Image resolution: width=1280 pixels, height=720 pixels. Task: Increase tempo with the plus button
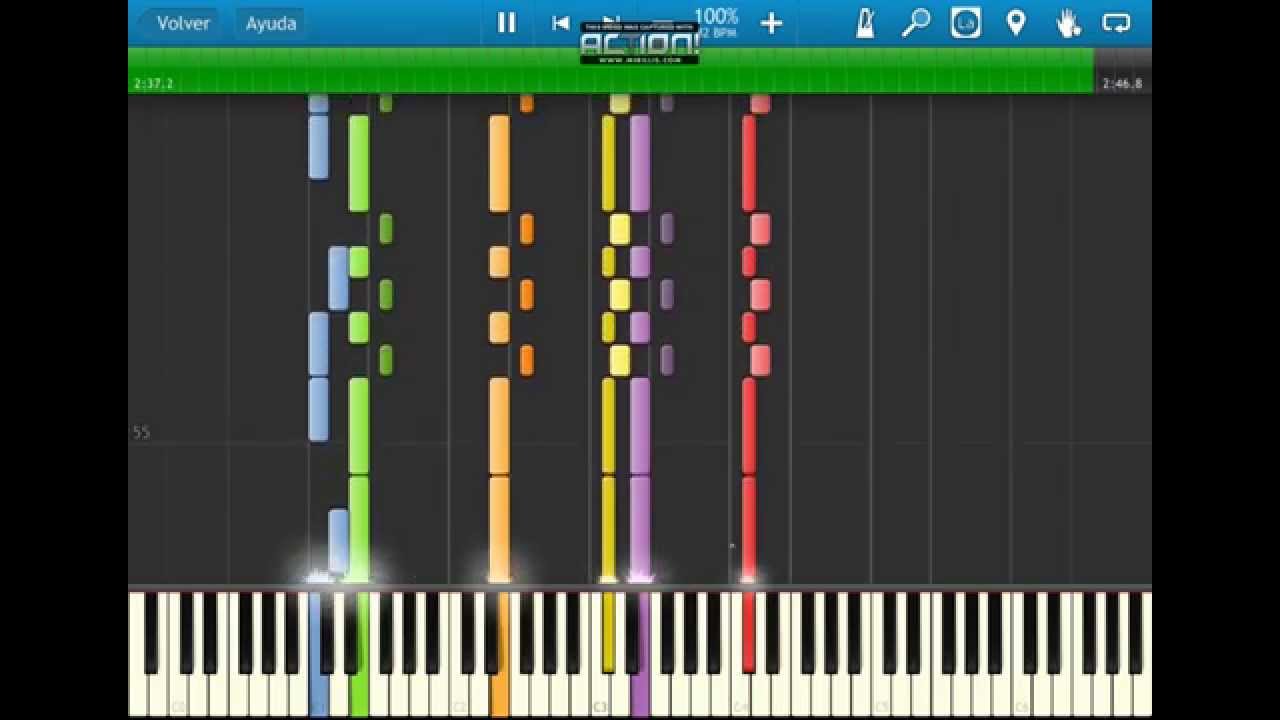point(771,24)
